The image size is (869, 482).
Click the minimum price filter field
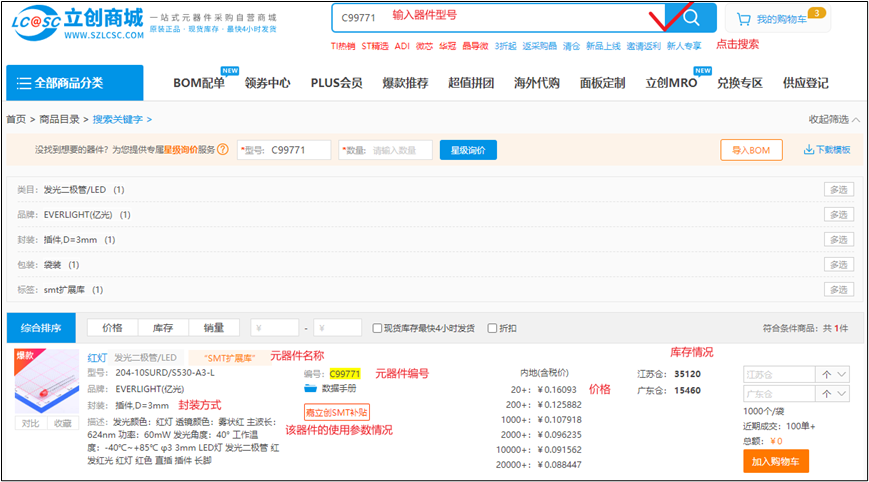(x=275, y=328)
